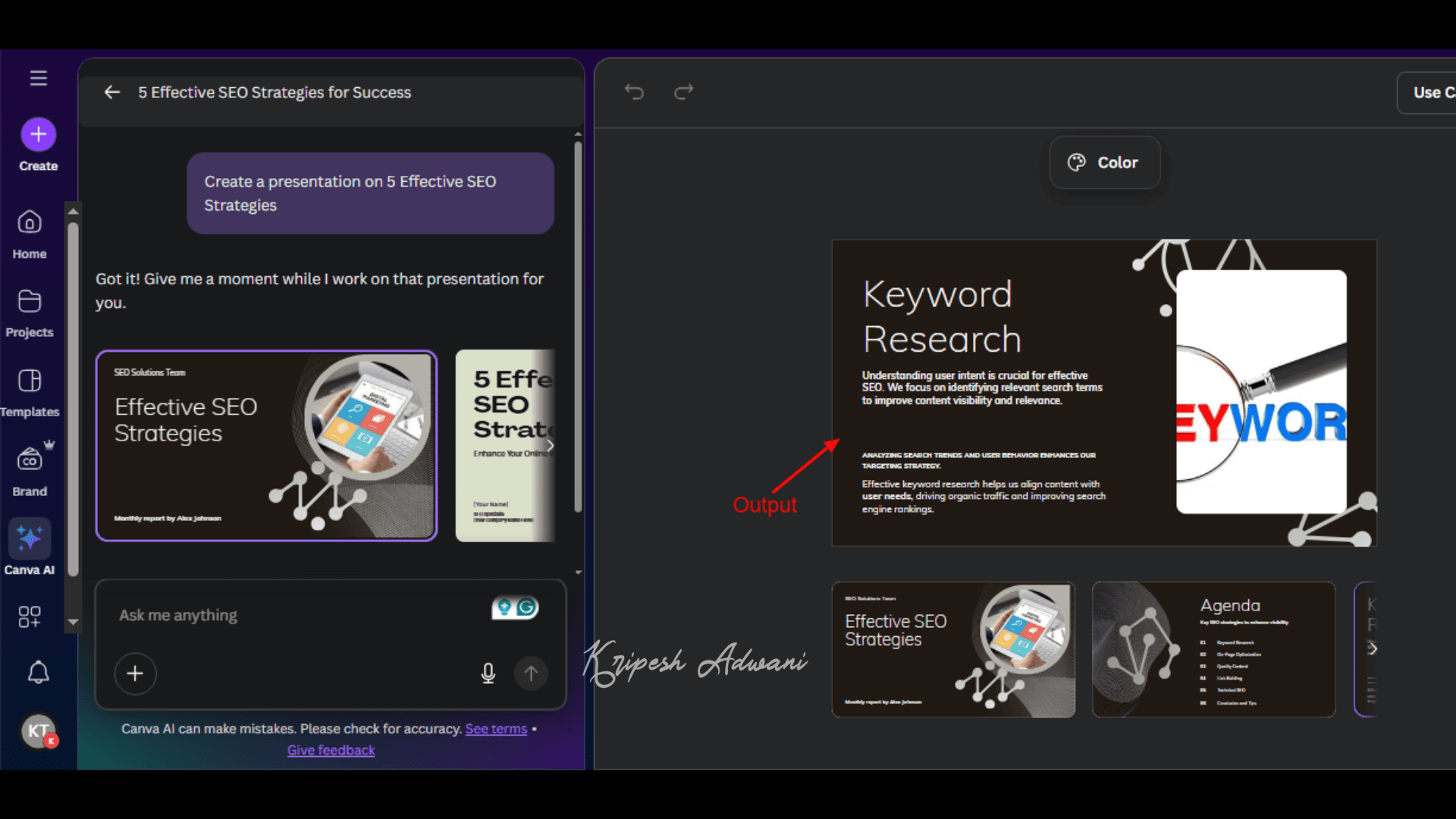Open the See terms link

pyautogui.click(x=496, y=729)
